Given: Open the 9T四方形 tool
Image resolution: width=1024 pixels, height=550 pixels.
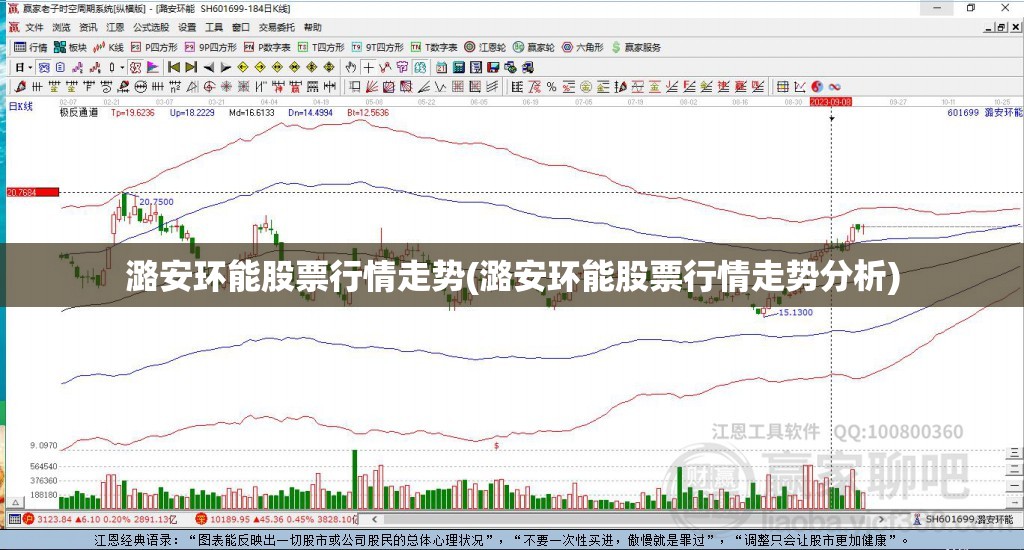Looking at the screenshot, I should [377, 47].
